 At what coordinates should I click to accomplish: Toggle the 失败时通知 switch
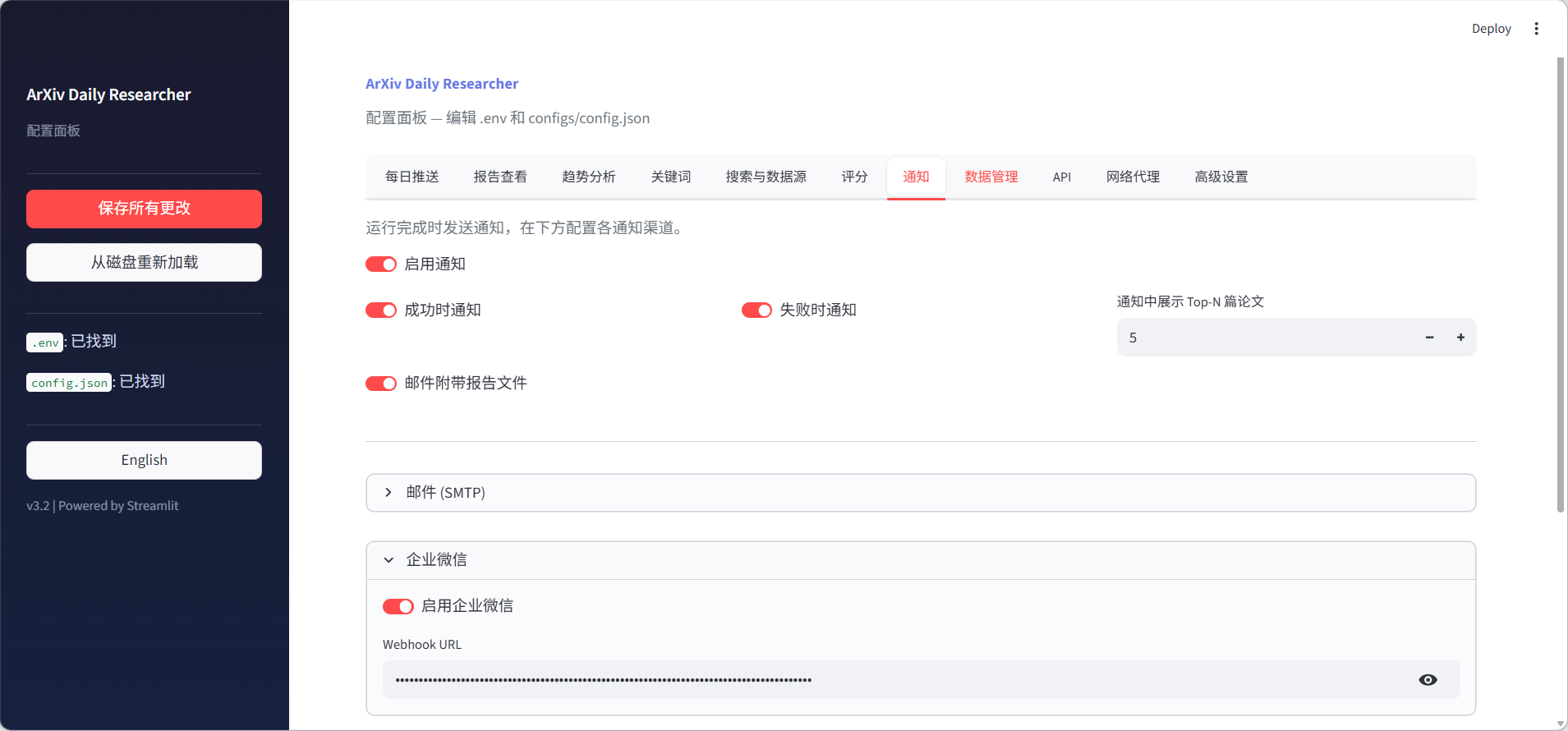[756, 310]
